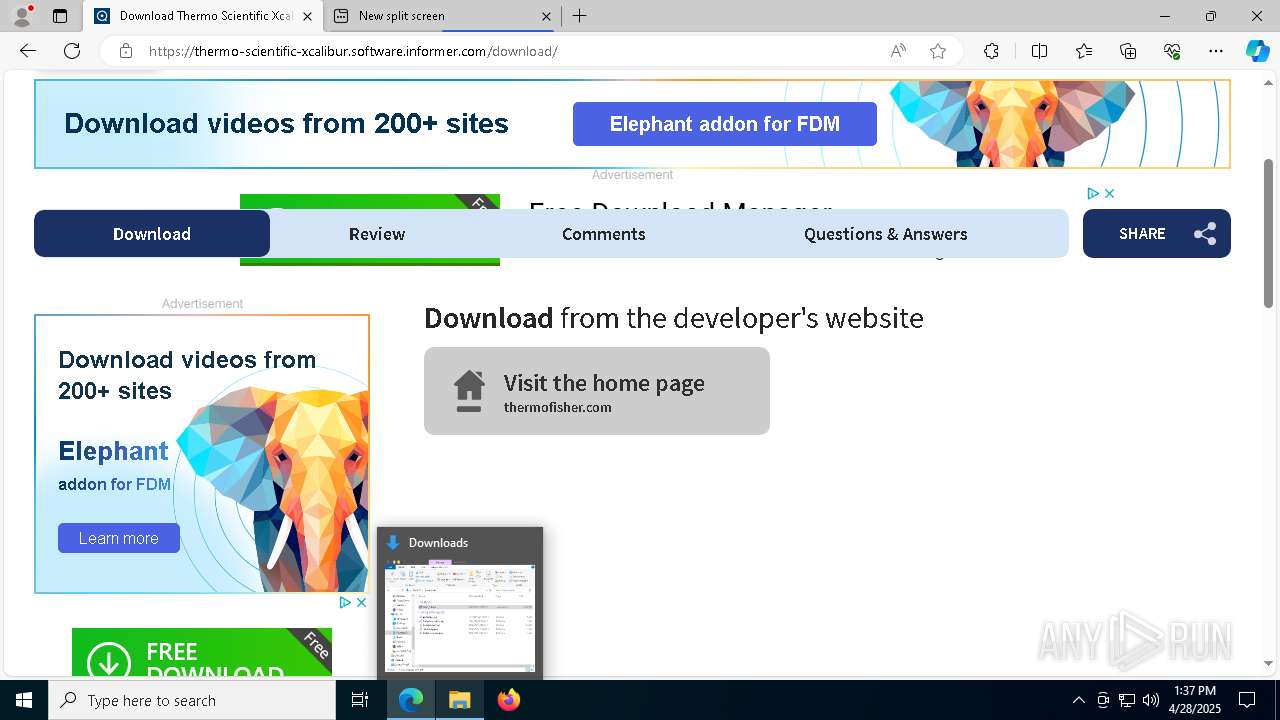Click Learn more in Elephant ad
The height and width of the screenshot is (720, 1280).
click(x=119, y=538)
